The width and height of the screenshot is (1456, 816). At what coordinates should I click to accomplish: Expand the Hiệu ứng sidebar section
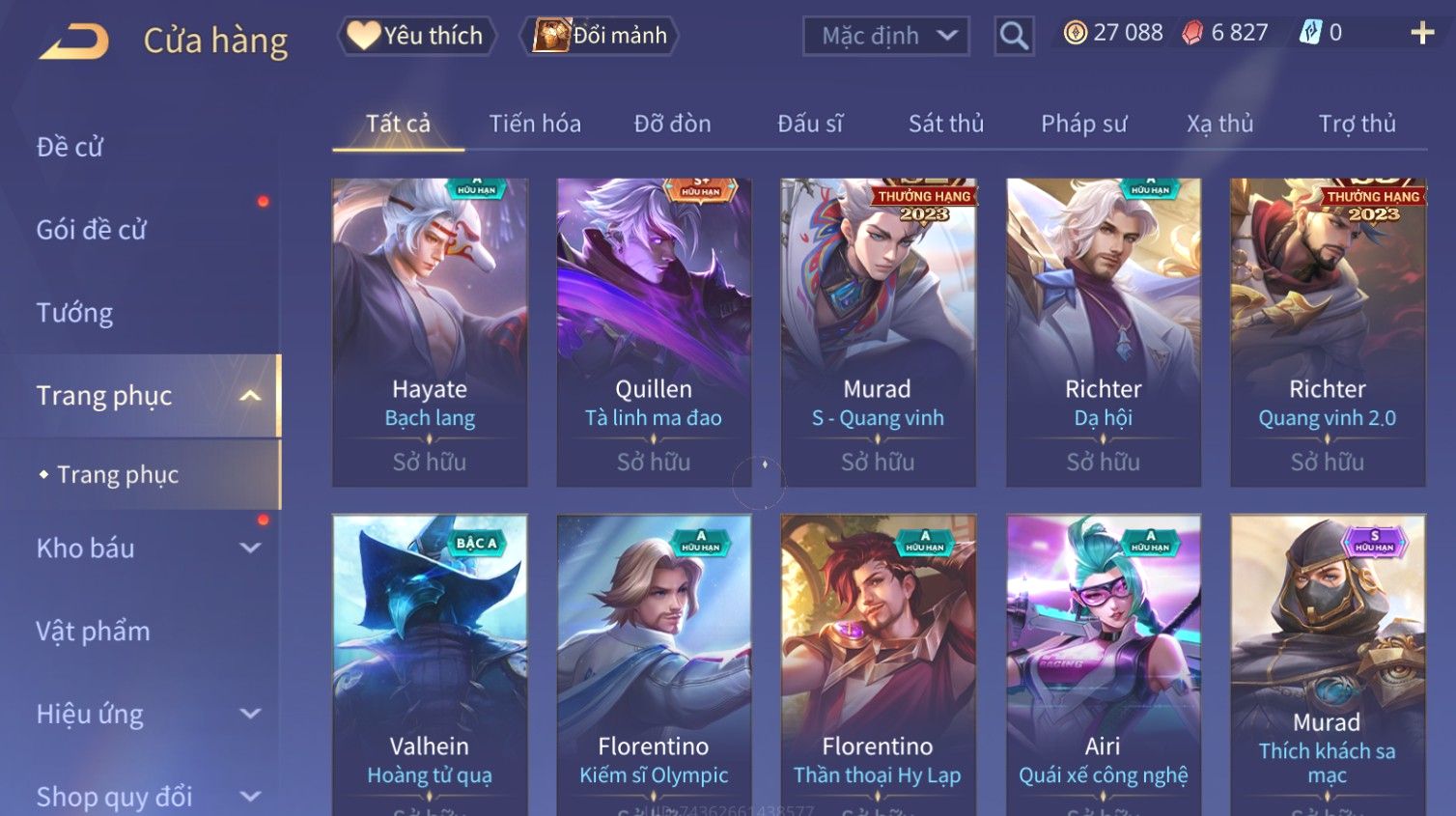click(250, 715)
